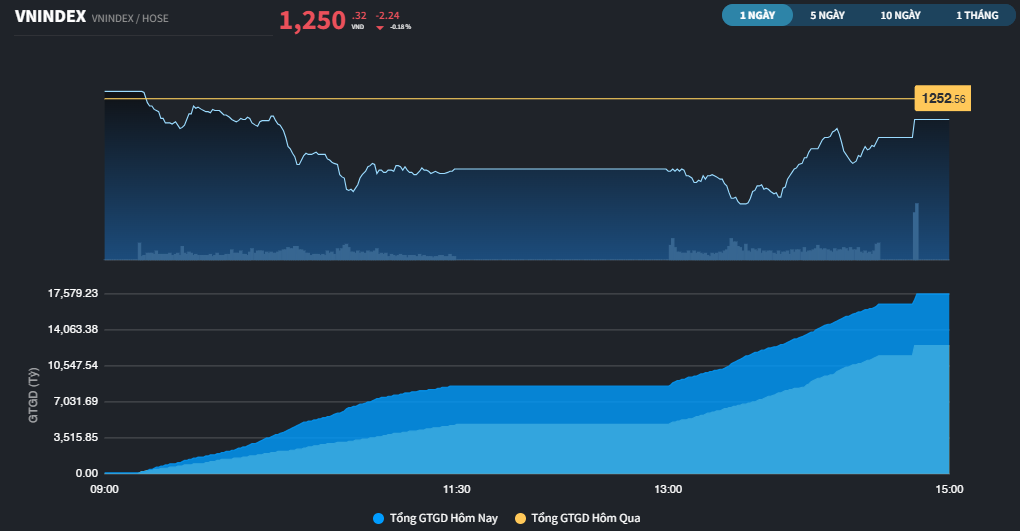
Task: Switch to the 10 NGÀY tab
Action: (900, 15)
